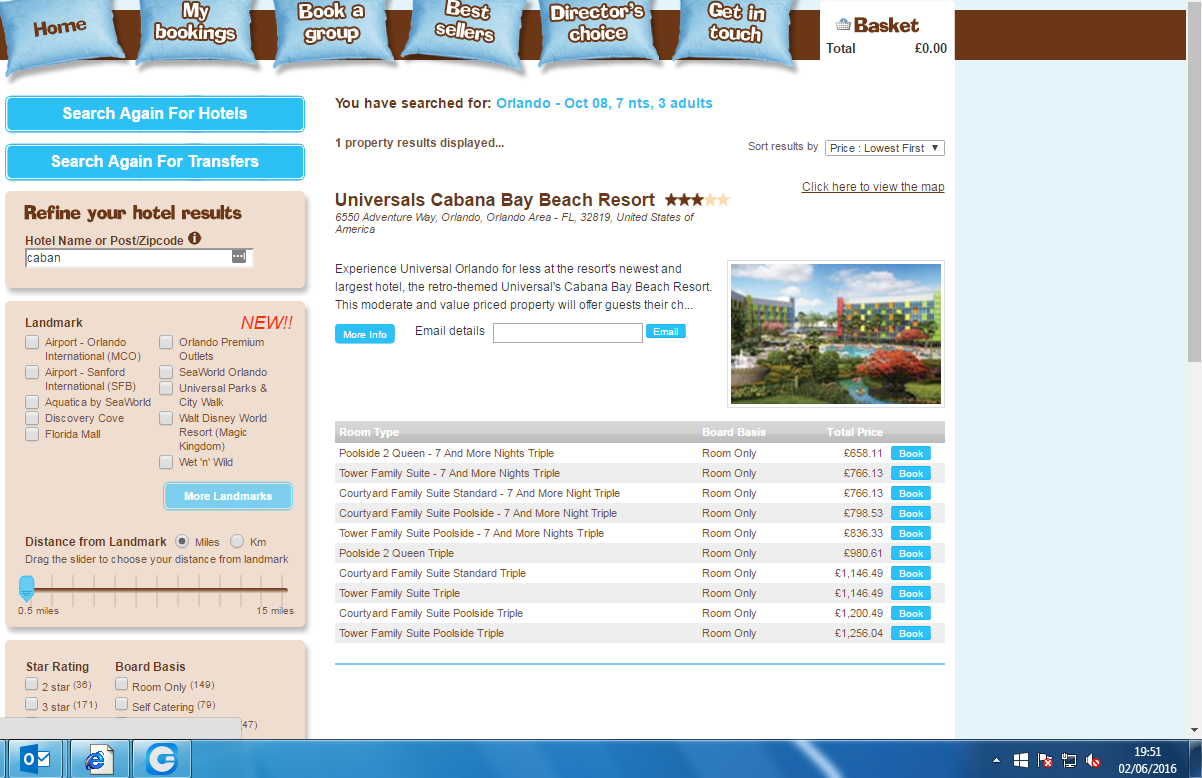This screenshot has width=1202, height=778.
Task: Open the blue G application in the taskbar
Action: pos(161,759)
